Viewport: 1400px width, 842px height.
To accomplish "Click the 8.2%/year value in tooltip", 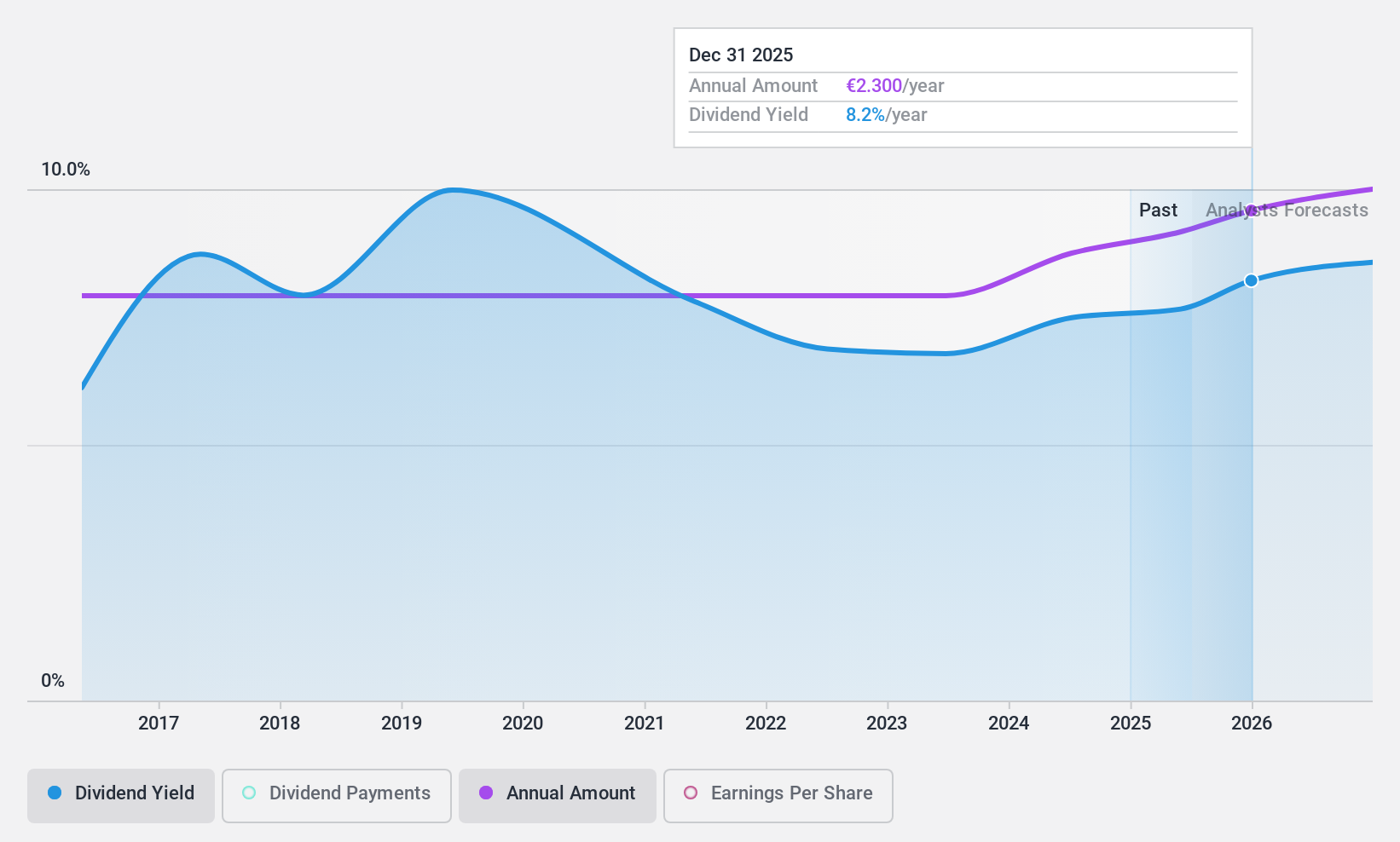I will pyautogui.click(x=887, y=115).
